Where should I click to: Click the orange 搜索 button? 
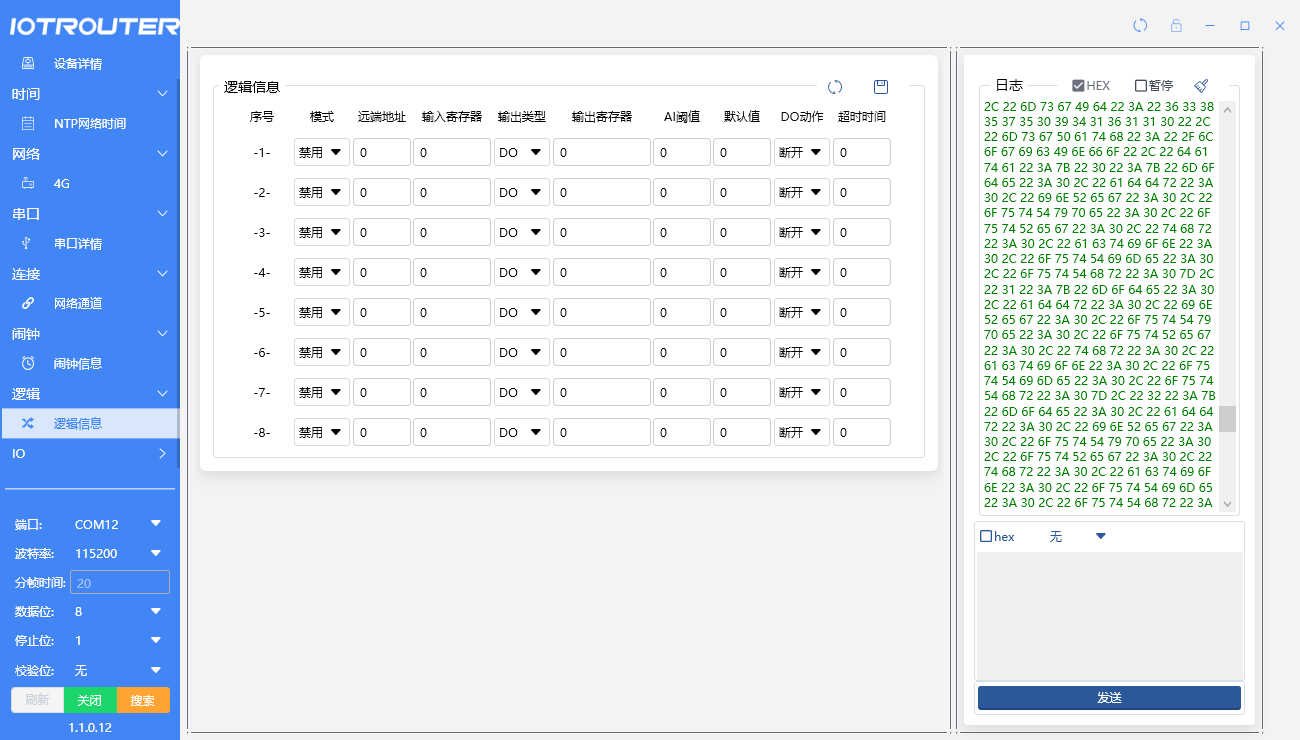[x=143, y=700]
